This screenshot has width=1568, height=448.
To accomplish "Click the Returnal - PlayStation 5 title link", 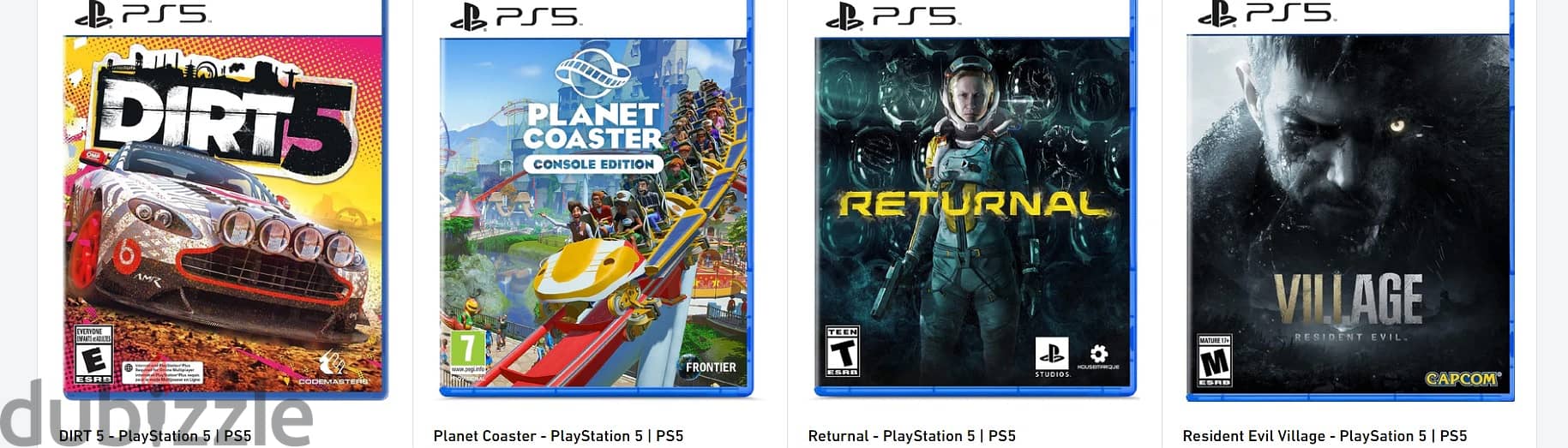I will pyautogui.click(x=911, y=436).
